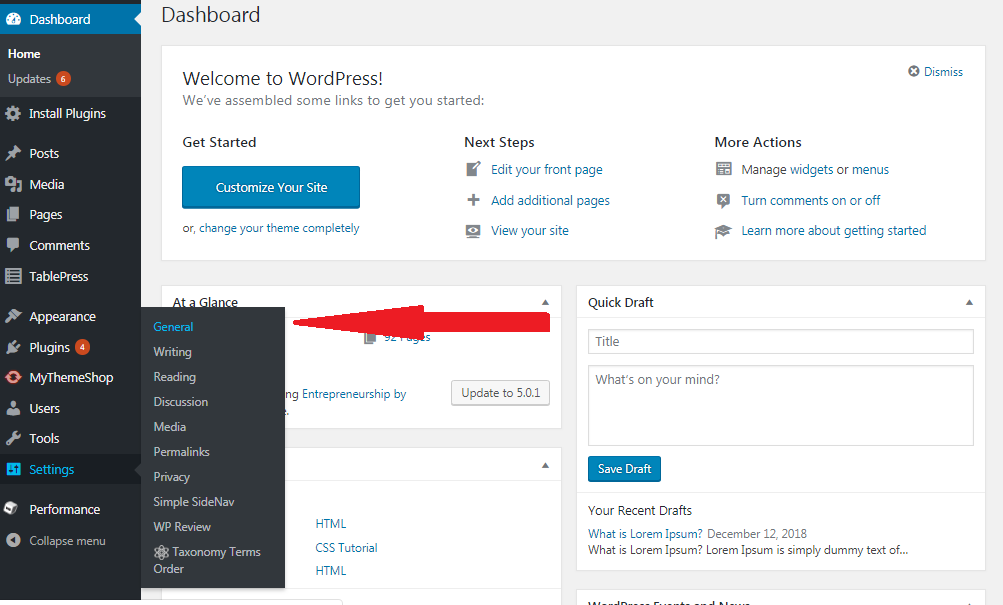Click the Media library icon in sidebar
This screenshot has width=1003, height=605.
point(13,184)
